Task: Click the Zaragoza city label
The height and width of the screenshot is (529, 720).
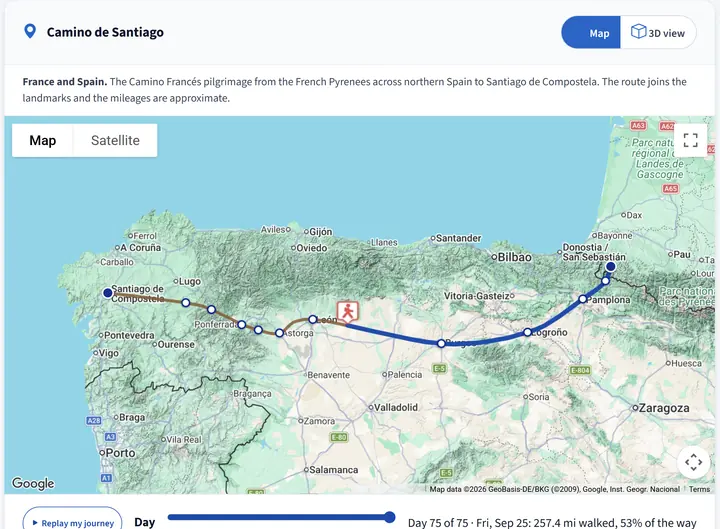Action: click(664, 408)
